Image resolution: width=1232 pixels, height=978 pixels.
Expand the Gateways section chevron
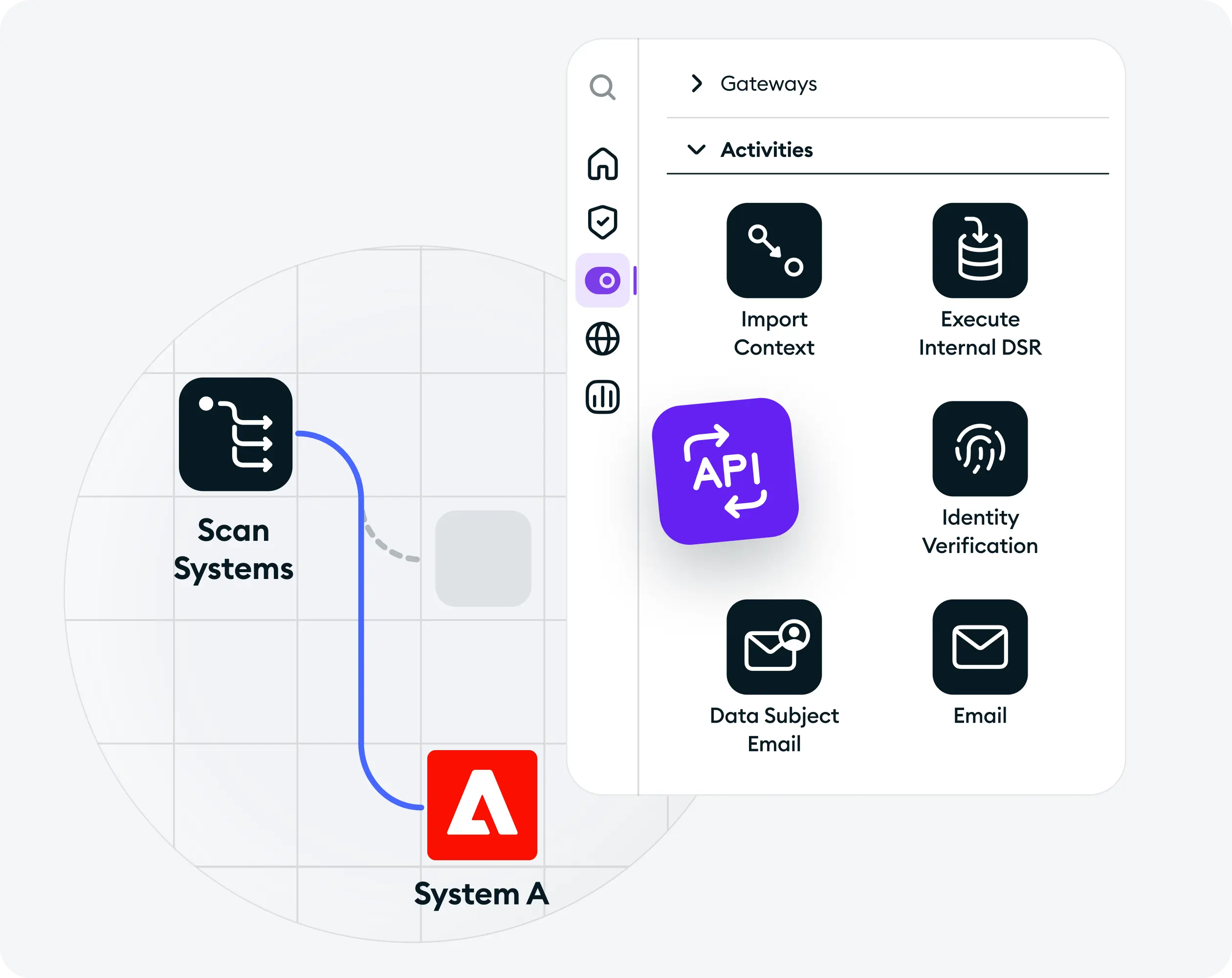pyautogui.click(x=696, y=84)
